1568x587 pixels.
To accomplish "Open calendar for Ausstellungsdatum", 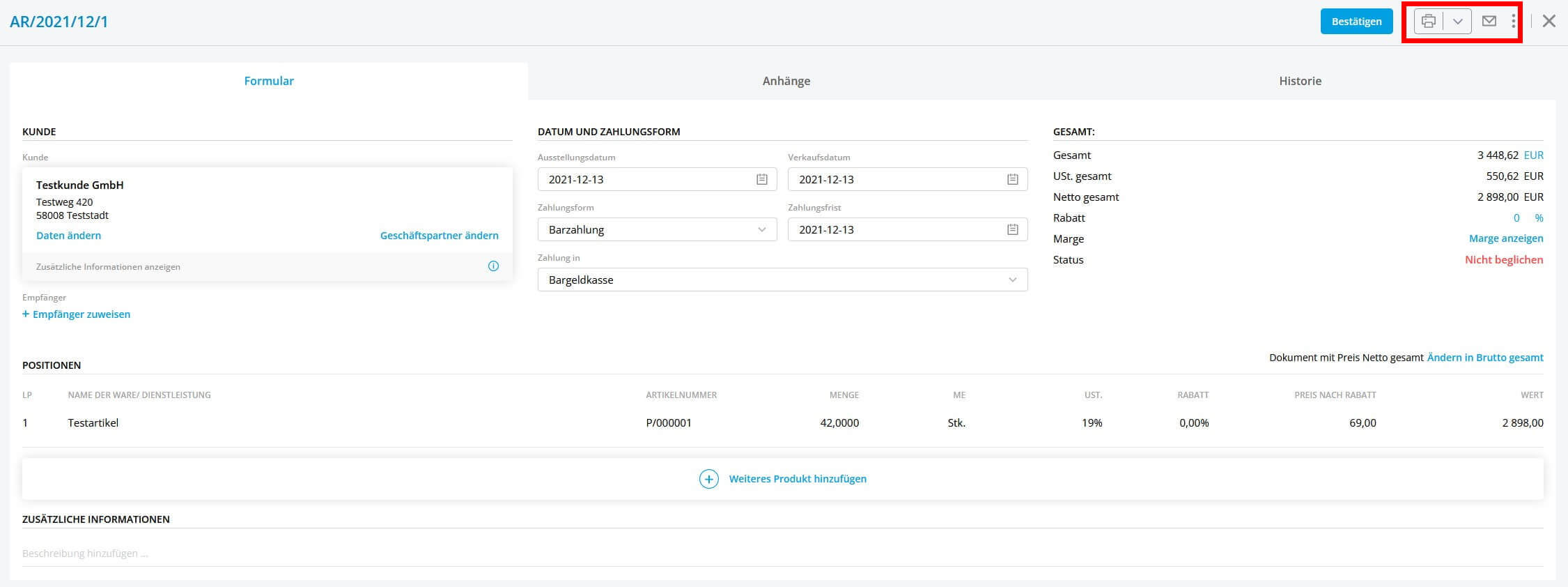I will pyautogui.click(x=762, y=179).
